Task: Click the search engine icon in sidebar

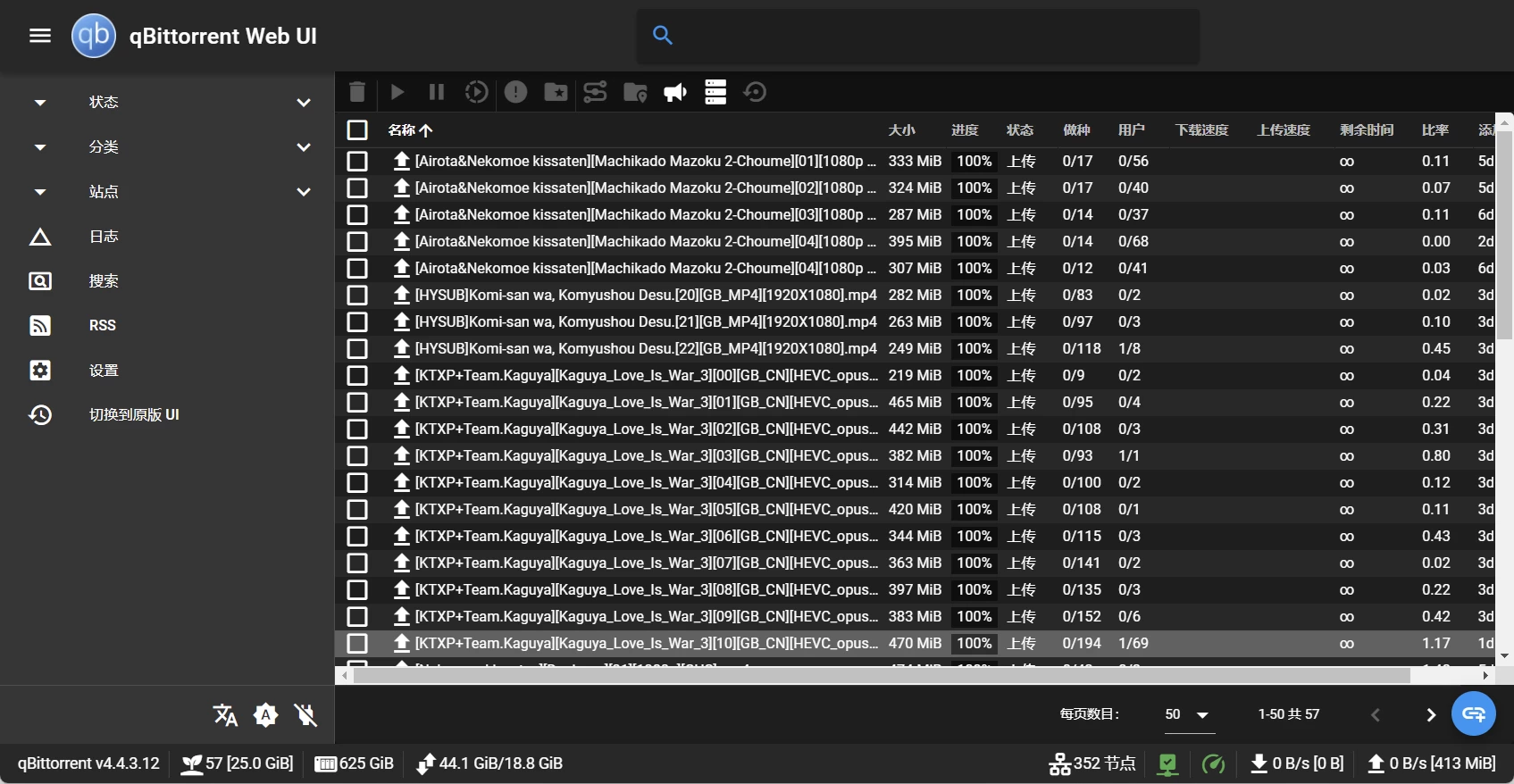Action: point(40,281)
